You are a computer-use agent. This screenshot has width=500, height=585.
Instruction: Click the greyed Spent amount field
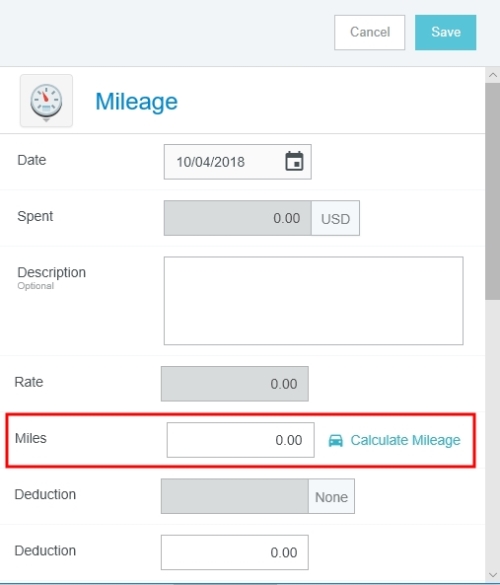tap(238, 218)
